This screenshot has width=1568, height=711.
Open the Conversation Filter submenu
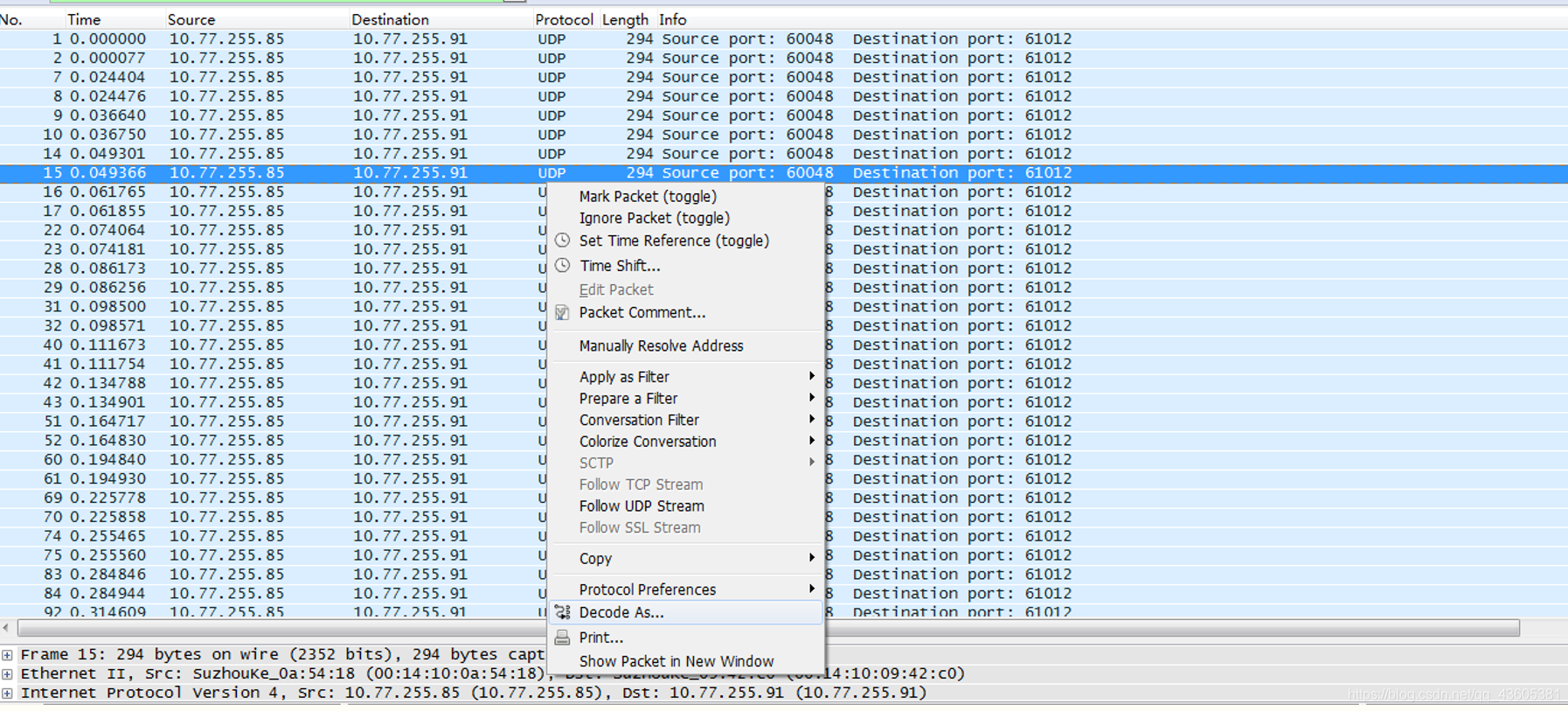coord(686,420)
